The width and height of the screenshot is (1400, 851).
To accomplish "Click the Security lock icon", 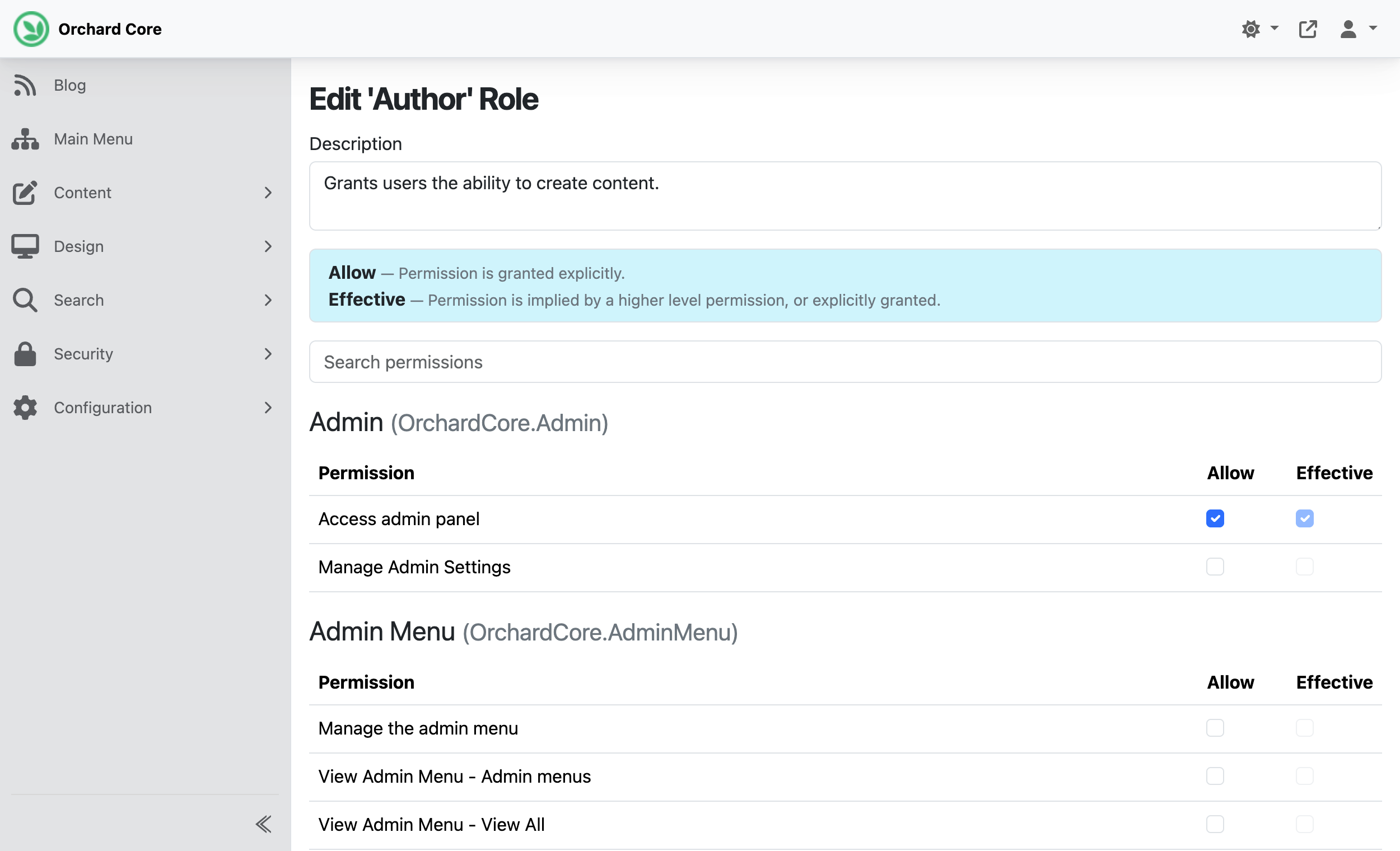I will click(25, 354).
